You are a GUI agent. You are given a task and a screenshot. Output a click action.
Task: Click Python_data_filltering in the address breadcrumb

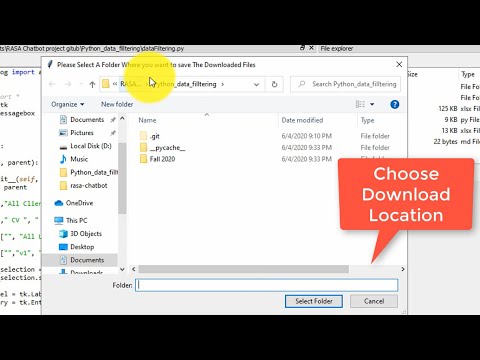[x=185, y=84]
